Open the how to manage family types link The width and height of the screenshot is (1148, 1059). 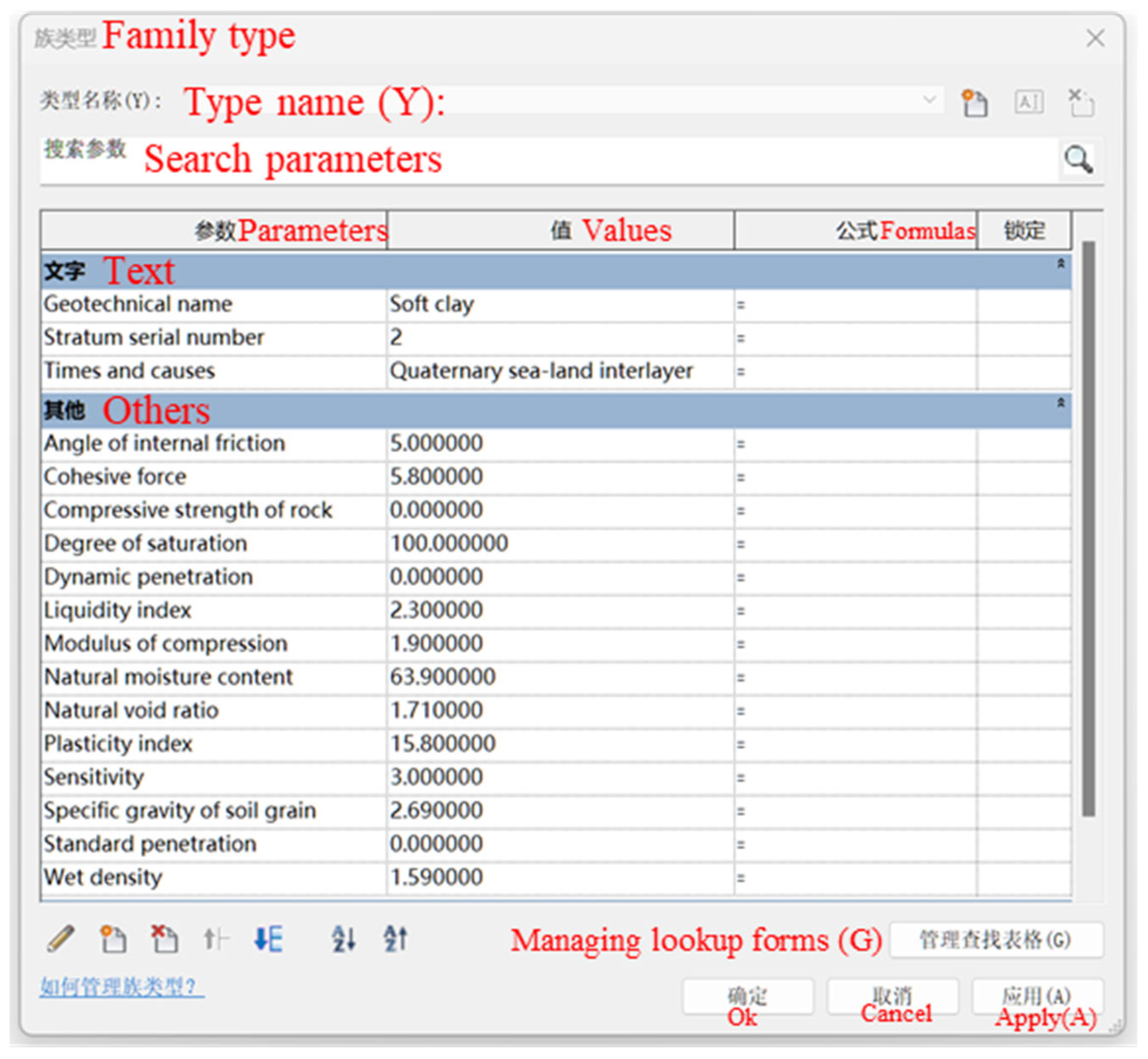(121, 987)
